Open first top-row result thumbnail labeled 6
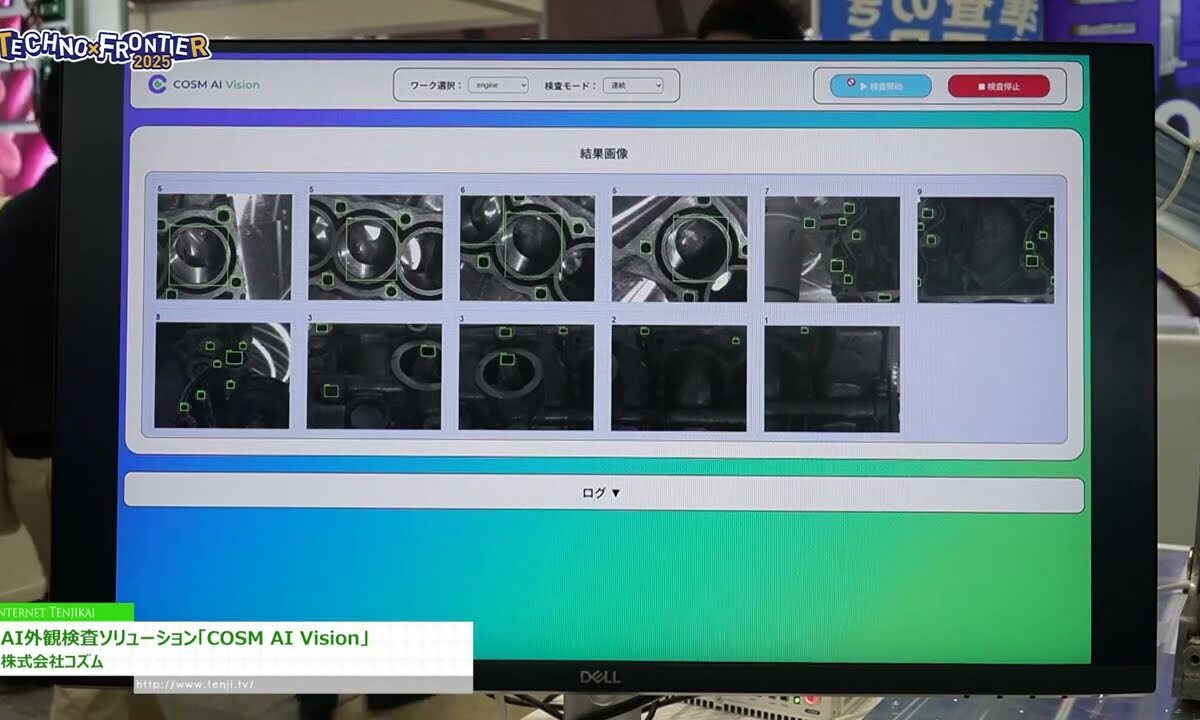This screenshot has width=1200, height=720. [224, 247]
